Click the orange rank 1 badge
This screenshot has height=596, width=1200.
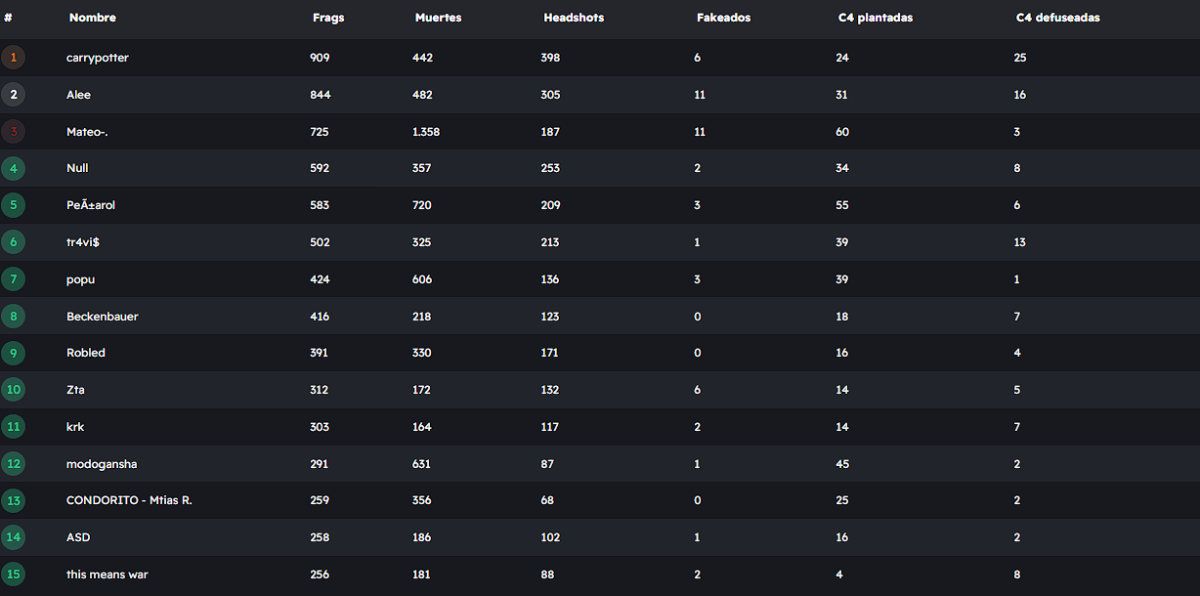tap(13, 58)
